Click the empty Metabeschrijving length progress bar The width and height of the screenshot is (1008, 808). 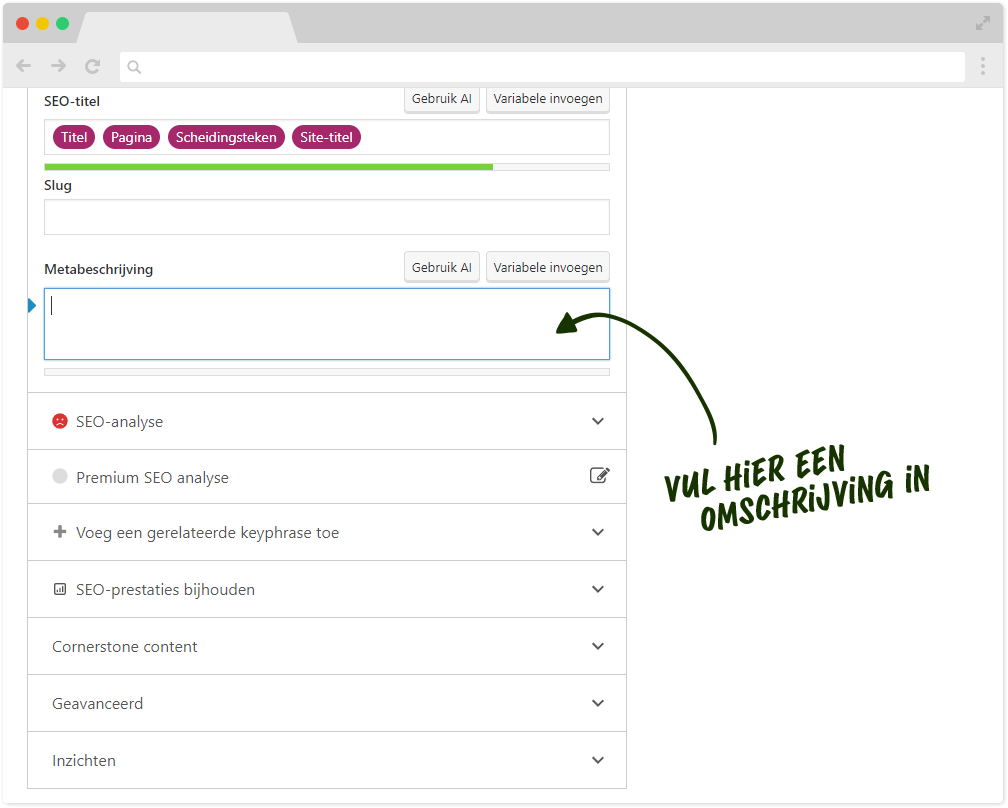click(x=327, y=372)
